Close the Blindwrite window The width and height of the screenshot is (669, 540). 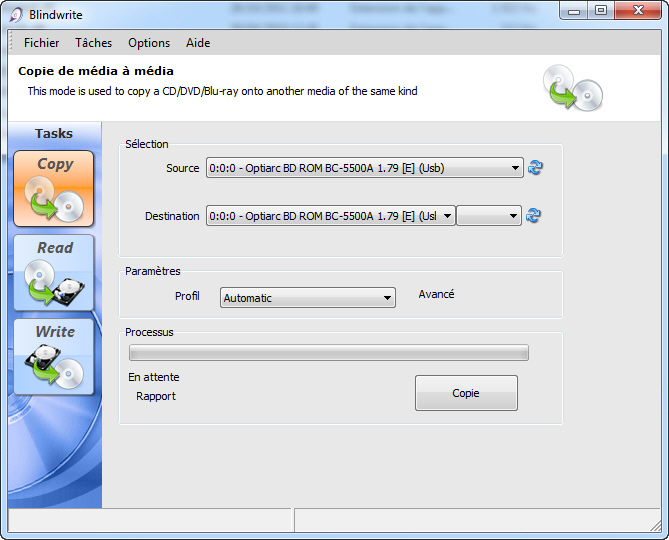point(638,11)
